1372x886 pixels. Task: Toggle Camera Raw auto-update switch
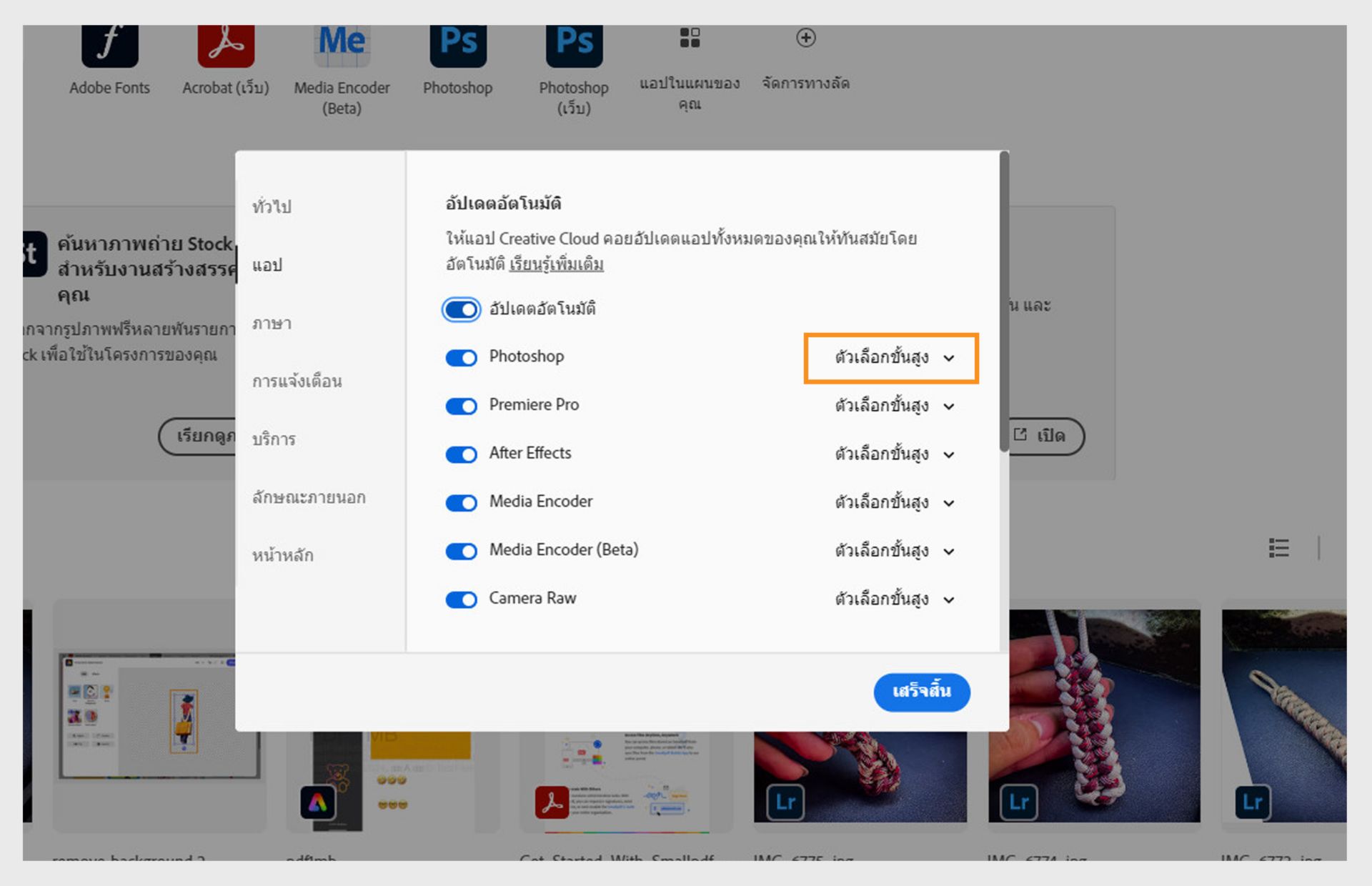click(461, 599)
